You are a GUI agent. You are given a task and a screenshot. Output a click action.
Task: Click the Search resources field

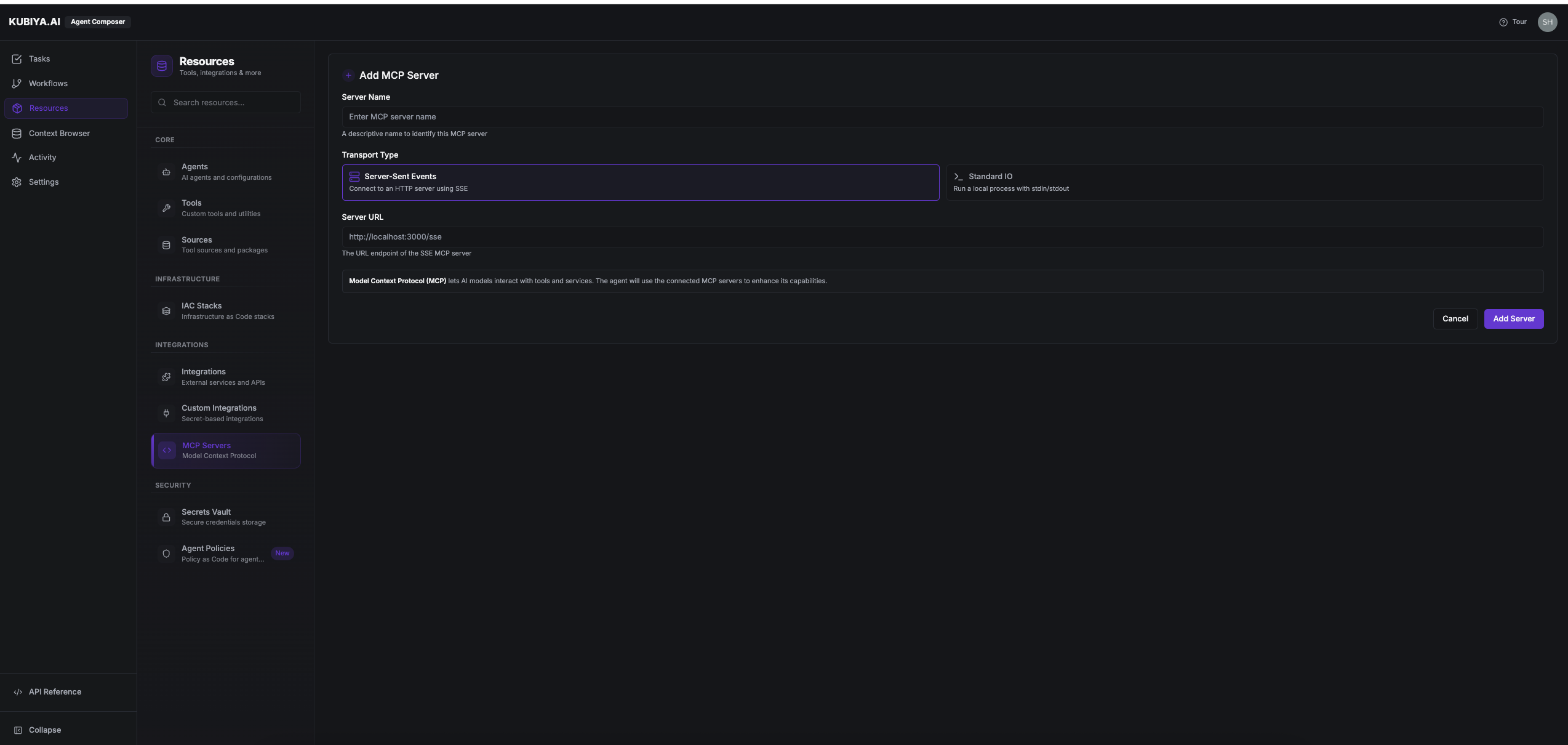(226, 103)
